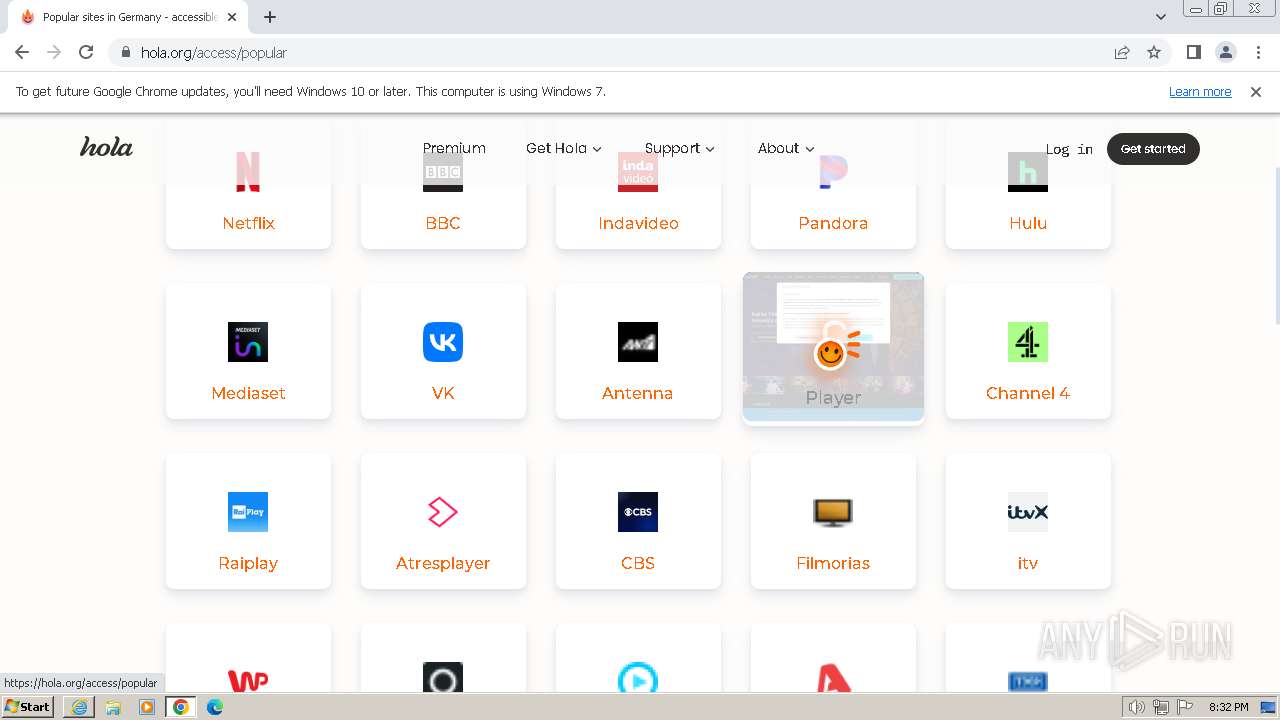The height and width of the screenshot is (720, 1280).
Task: Open a new browser tab
Action: [270, 17]
